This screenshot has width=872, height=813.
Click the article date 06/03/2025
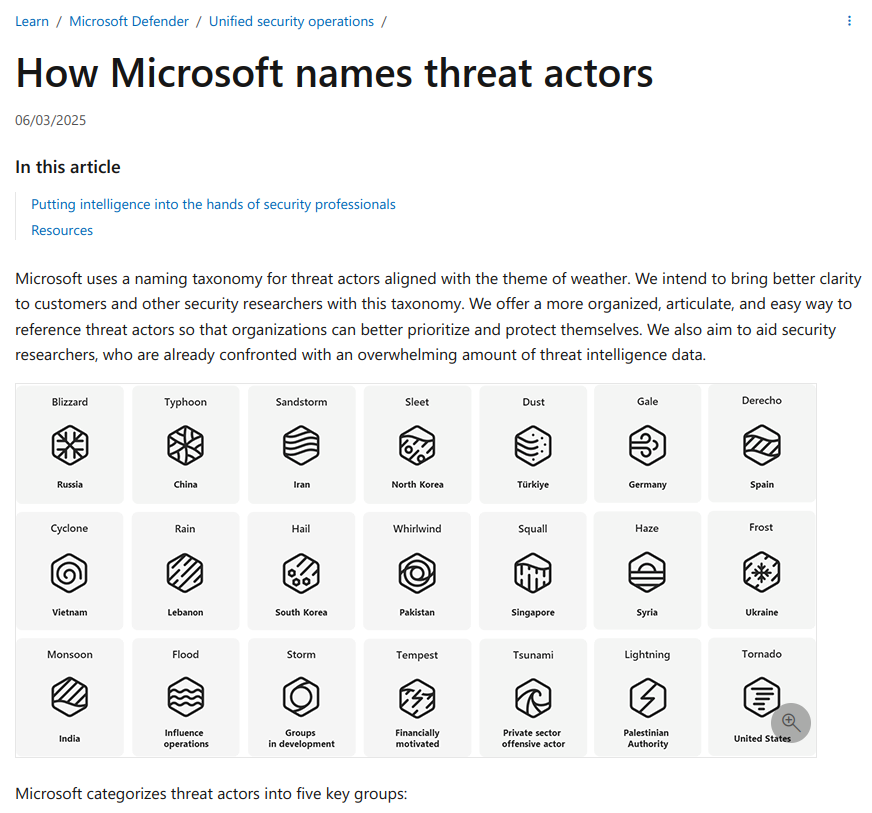pos(51,120)
